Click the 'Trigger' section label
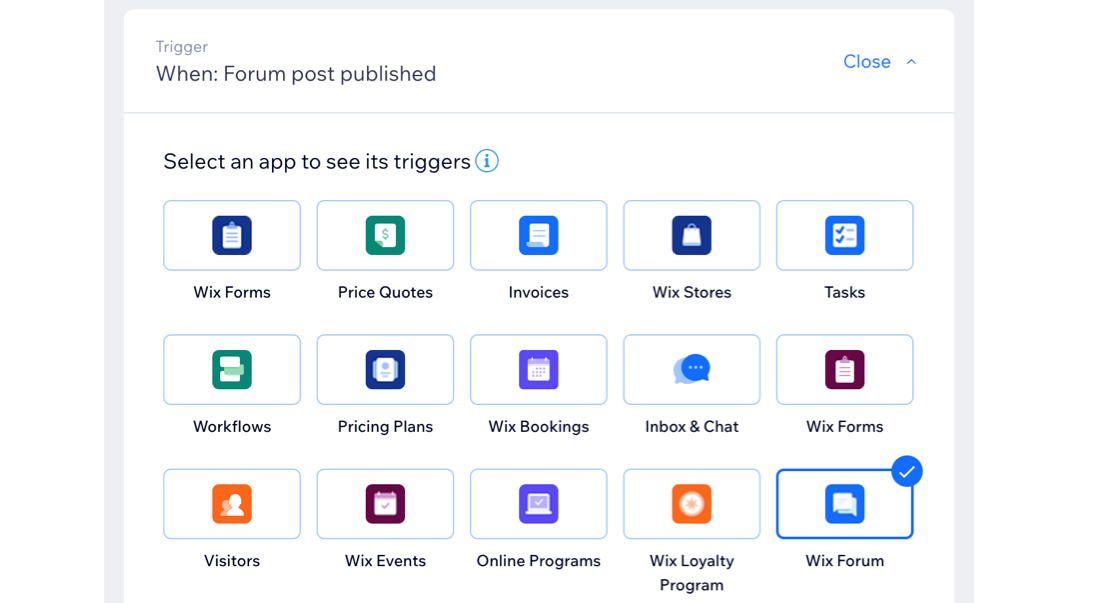This screenshot has width=1100, height=603. click(x=182, y=47)
